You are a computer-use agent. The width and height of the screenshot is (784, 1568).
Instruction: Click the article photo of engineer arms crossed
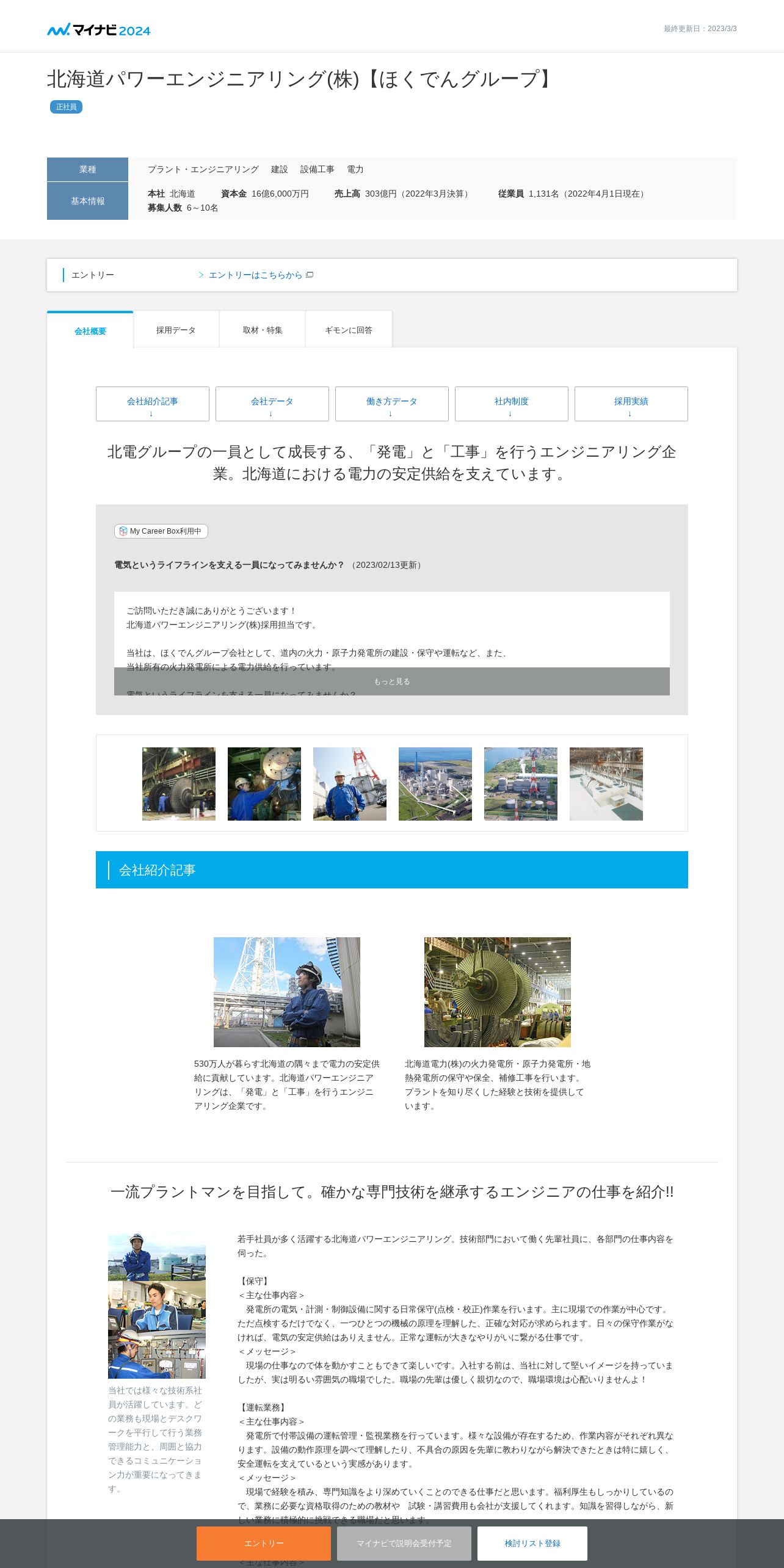point(287,992)
